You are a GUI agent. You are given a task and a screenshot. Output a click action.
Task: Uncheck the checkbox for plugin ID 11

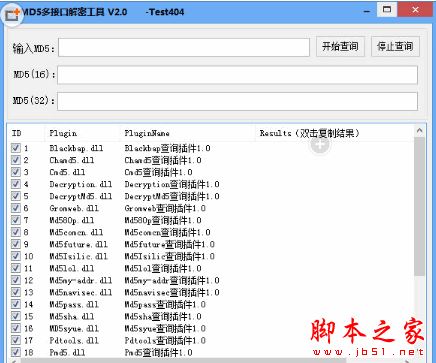[16, 268]
